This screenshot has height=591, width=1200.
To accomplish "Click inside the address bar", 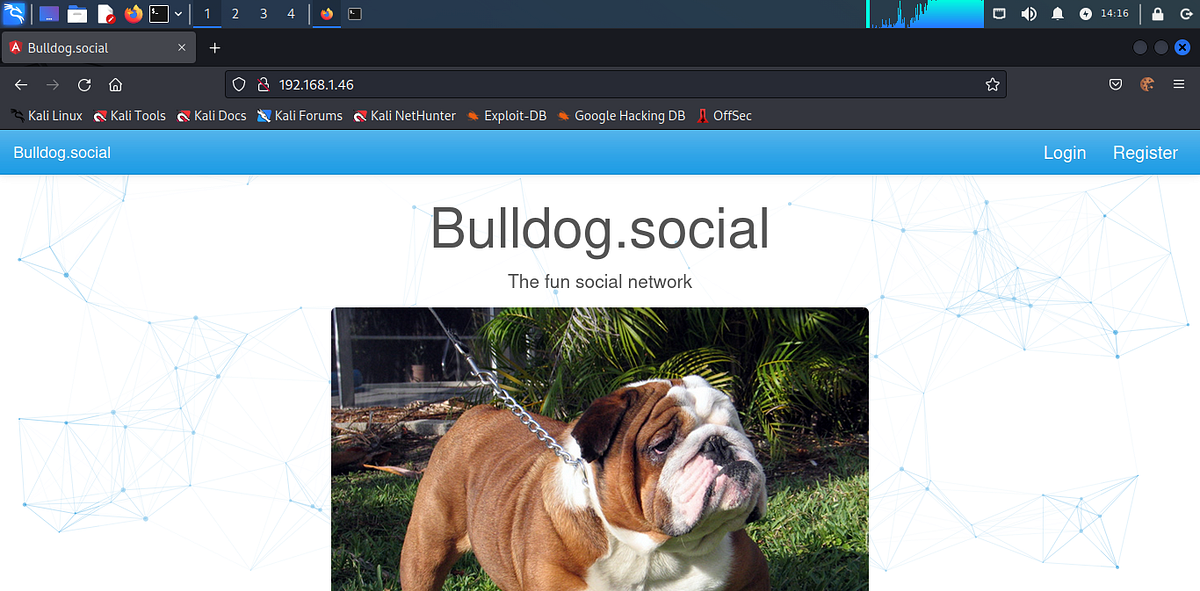I will (500, 84).
